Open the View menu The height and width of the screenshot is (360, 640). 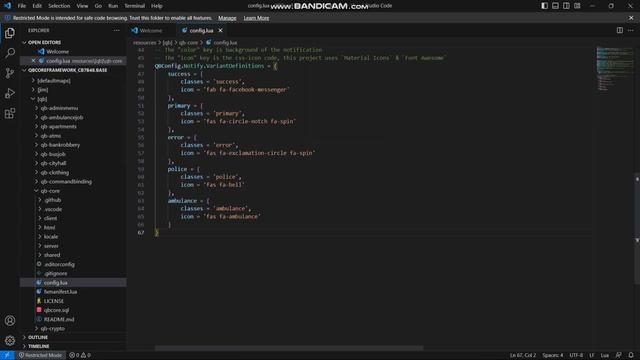pyautogui.click(x=82, y=6)
